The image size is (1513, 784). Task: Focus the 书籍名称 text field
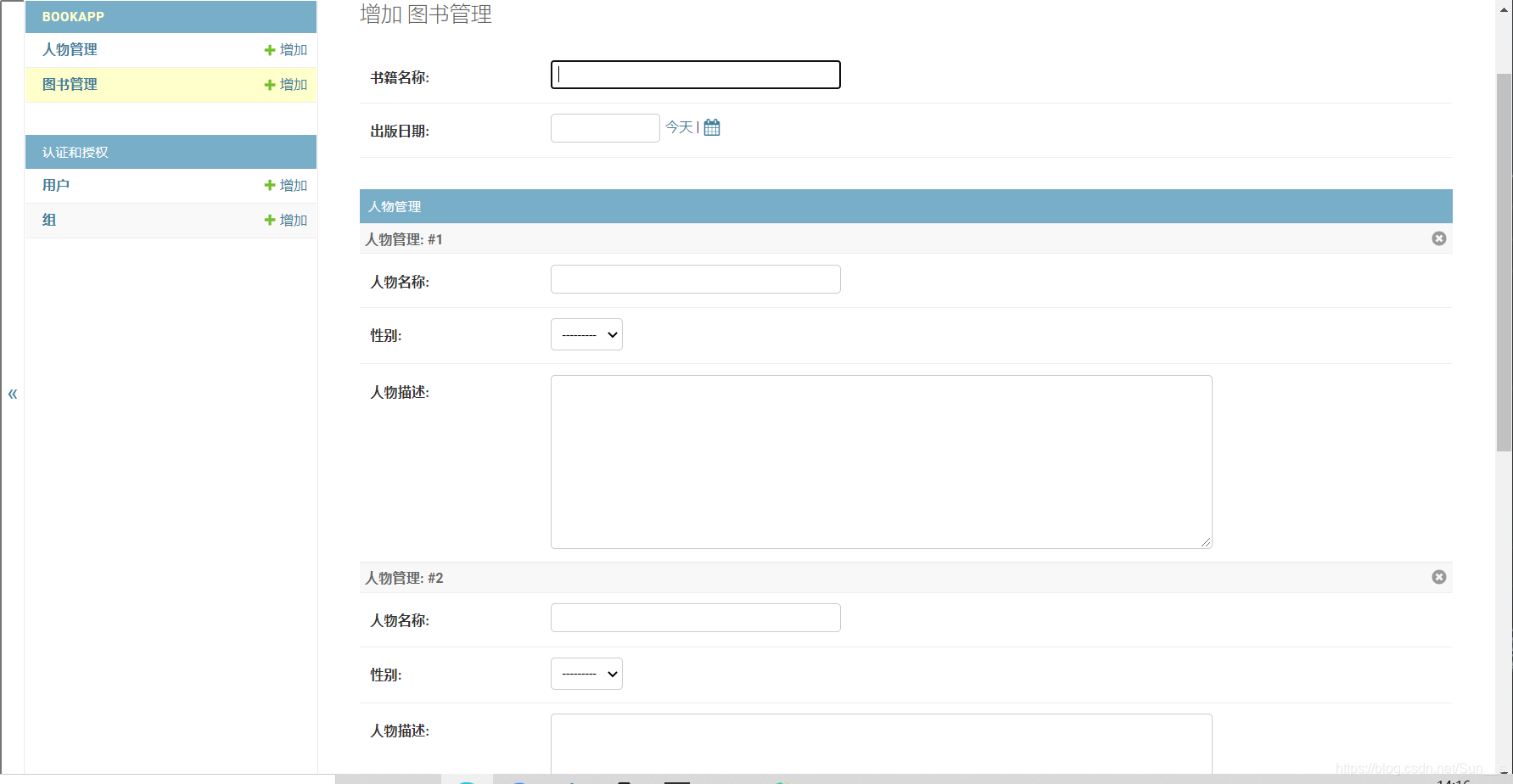(696, 75)
